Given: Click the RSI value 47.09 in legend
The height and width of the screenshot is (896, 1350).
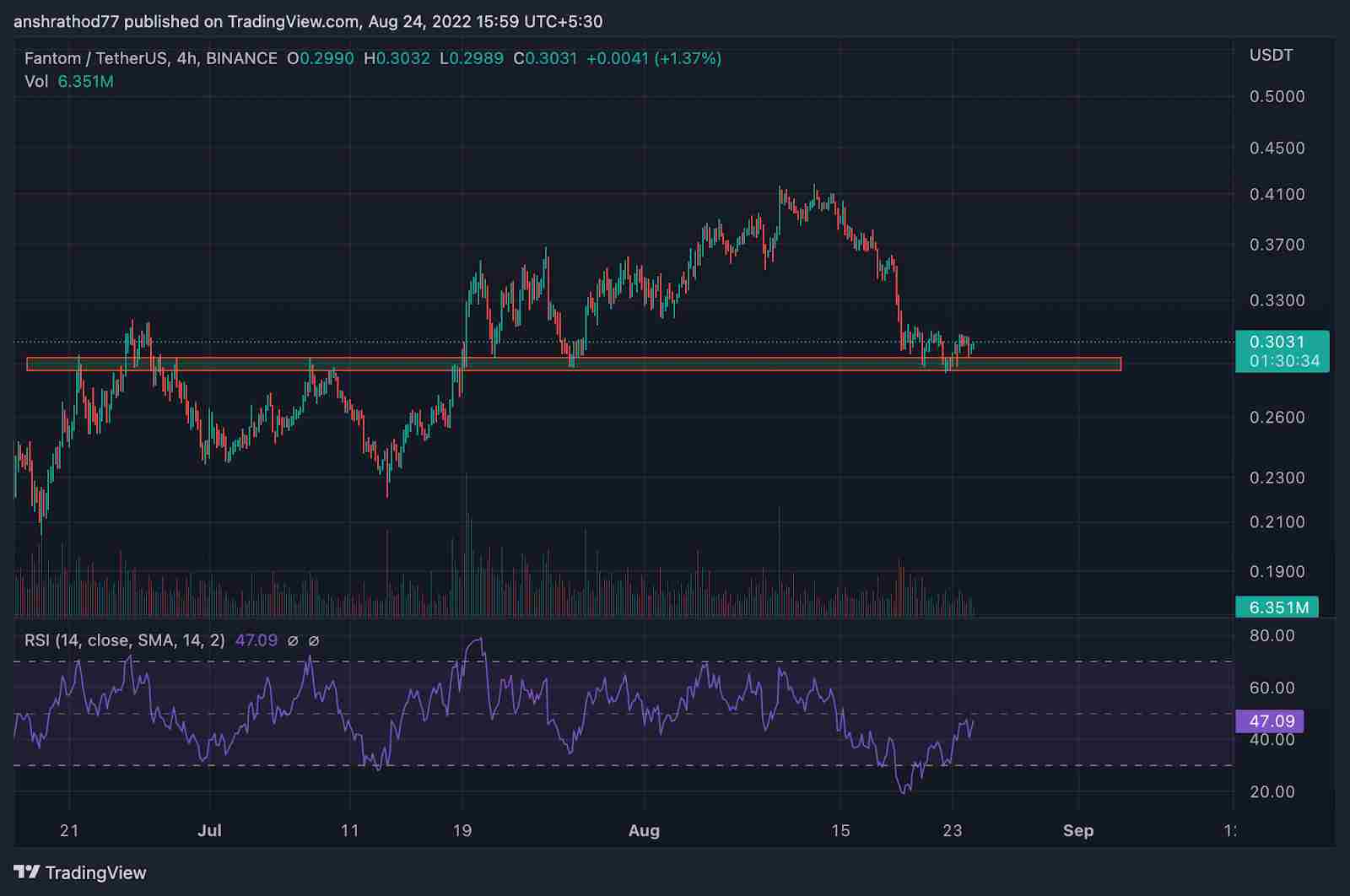Looking at the screenshot, I should tap(256, 640).
